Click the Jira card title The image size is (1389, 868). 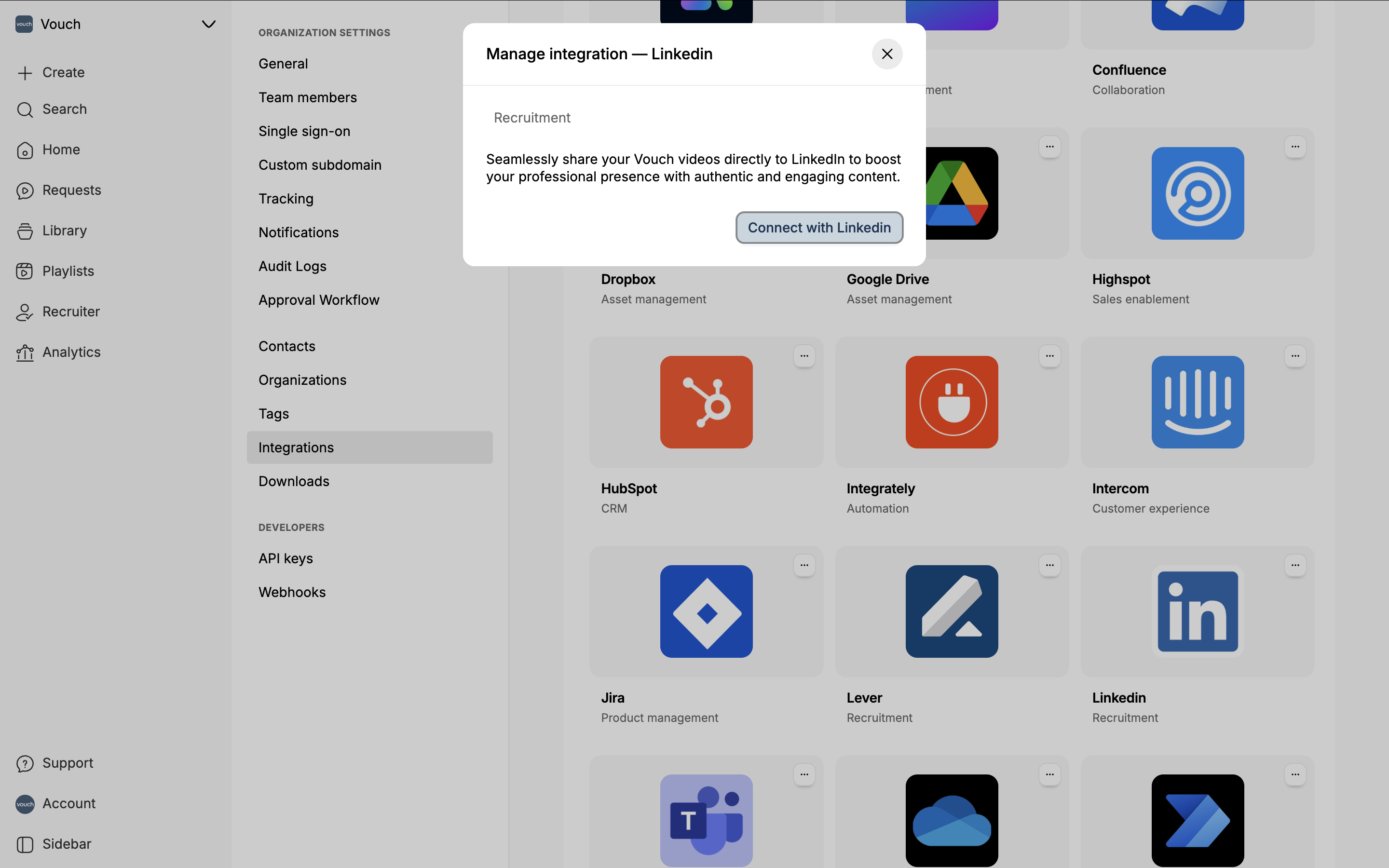coord(613,698)
